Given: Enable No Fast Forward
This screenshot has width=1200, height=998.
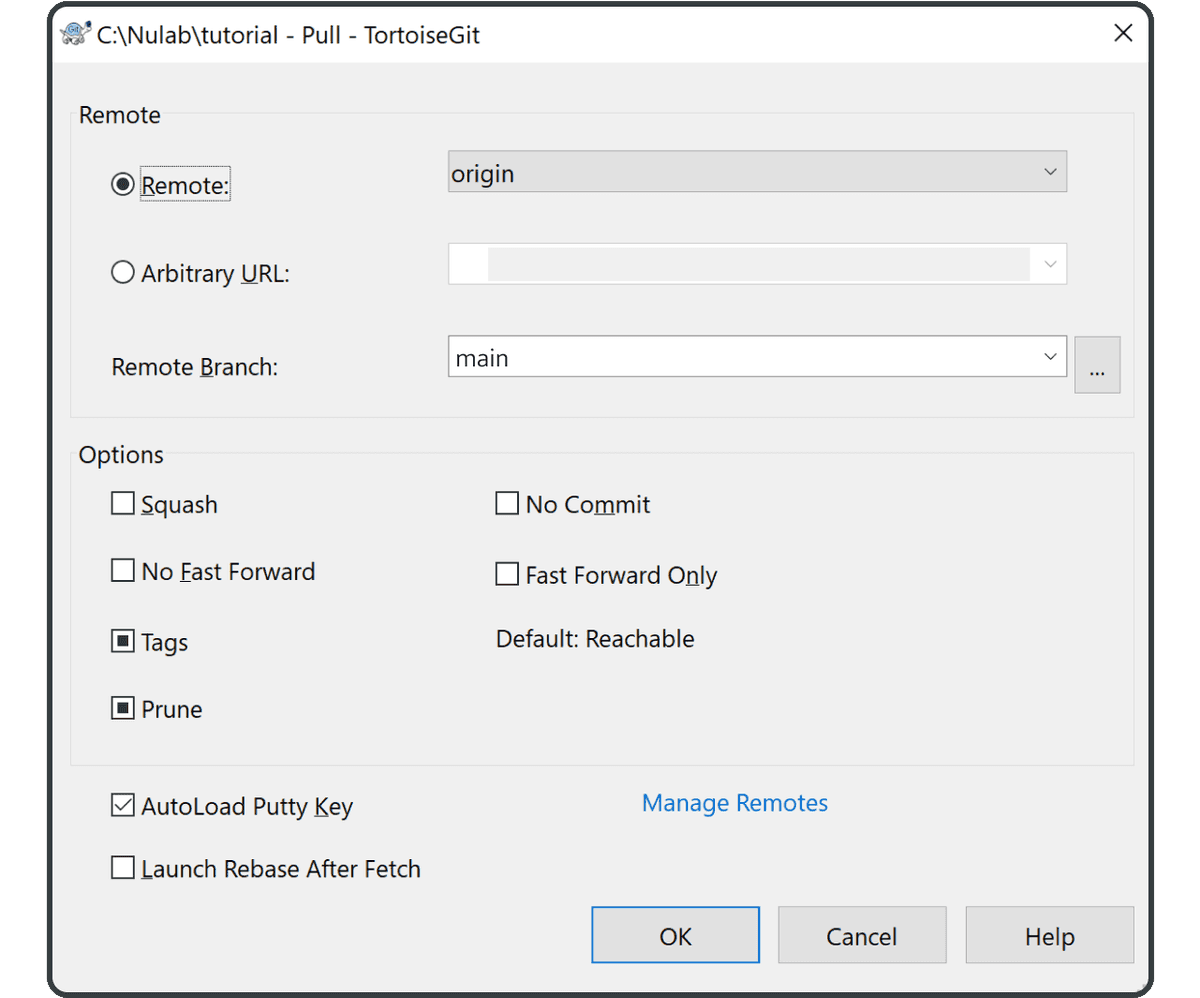Looking at the screenshot, I should click(x=122, y=570).
